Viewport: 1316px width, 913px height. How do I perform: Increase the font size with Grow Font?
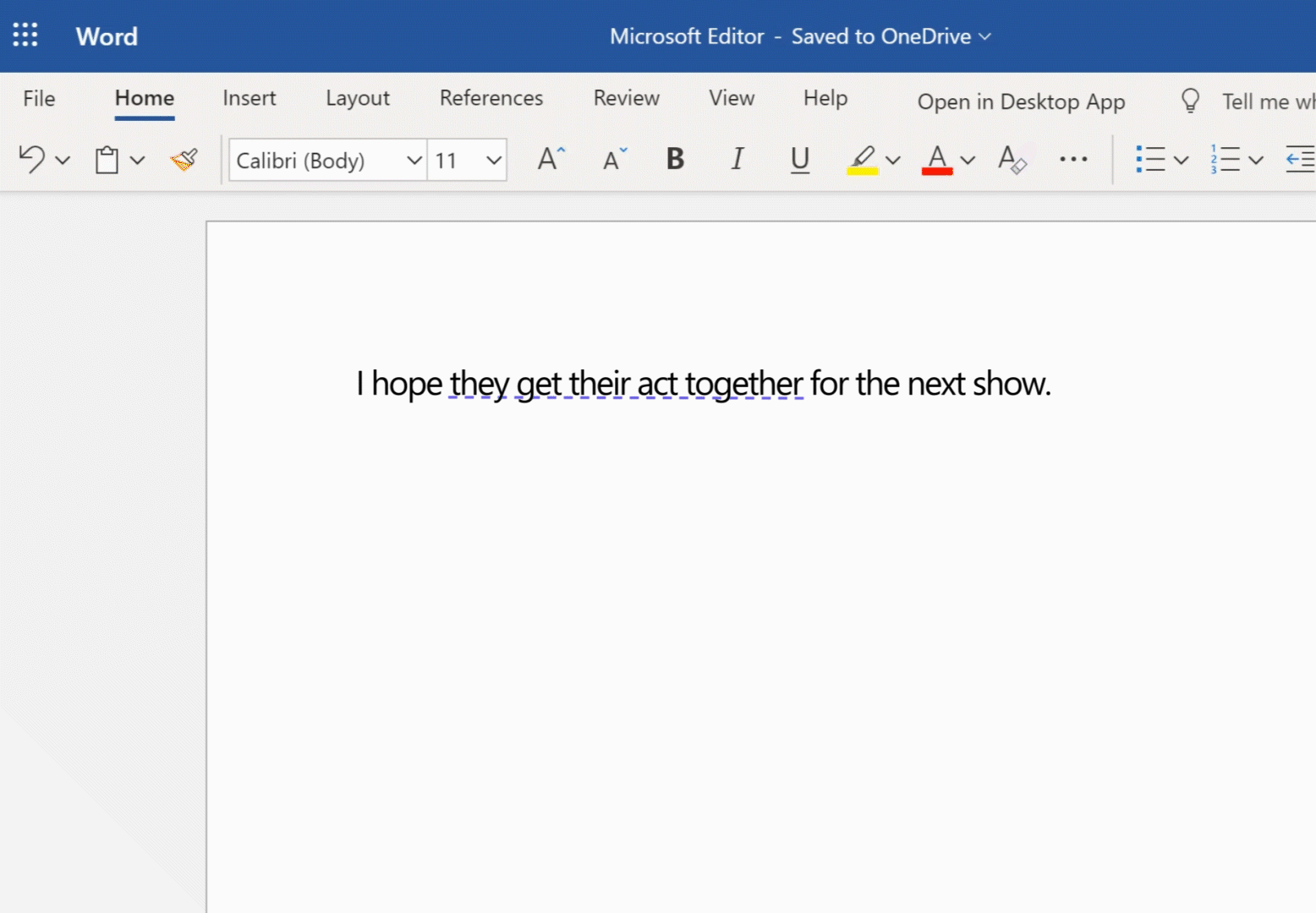[549, 159]
